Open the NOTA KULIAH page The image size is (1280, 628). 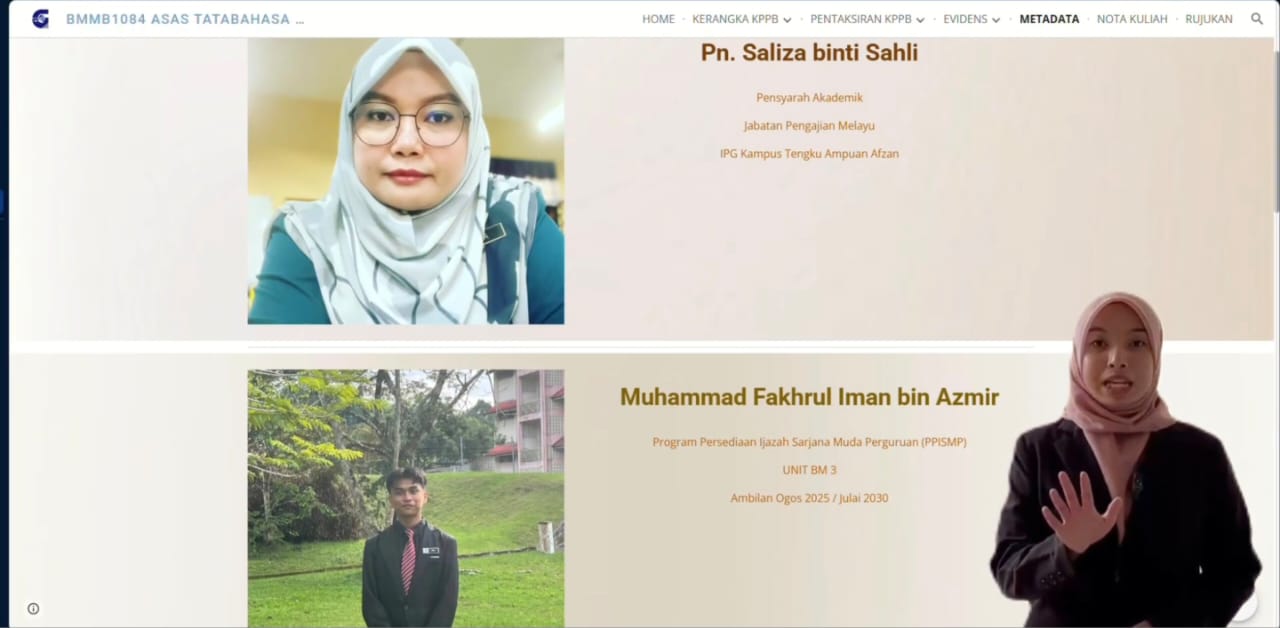[1132, 19]
